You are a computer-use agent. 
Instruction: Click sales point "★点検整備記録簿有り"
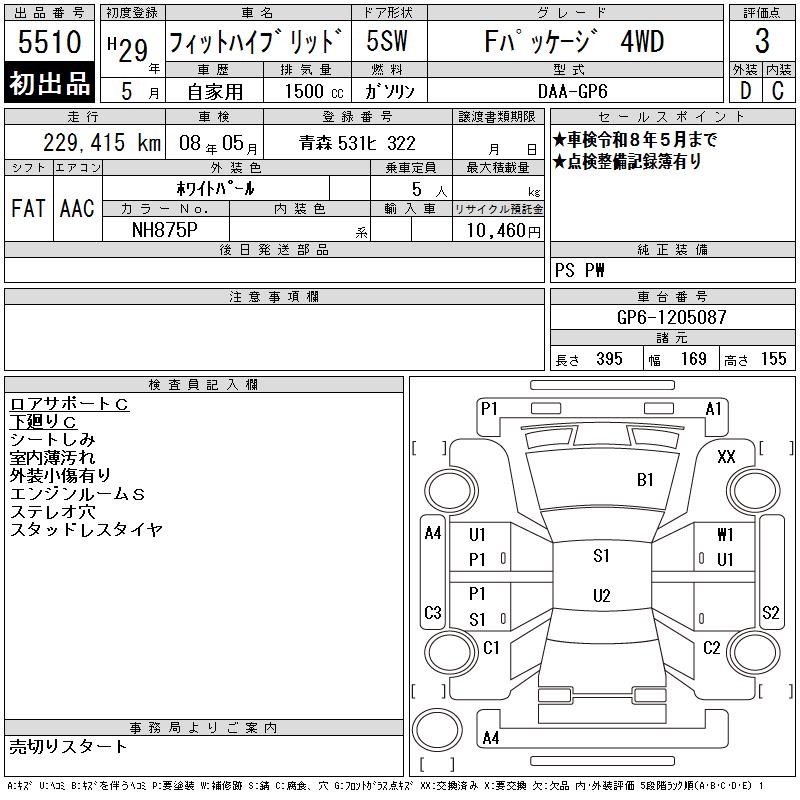pos(628,161)
